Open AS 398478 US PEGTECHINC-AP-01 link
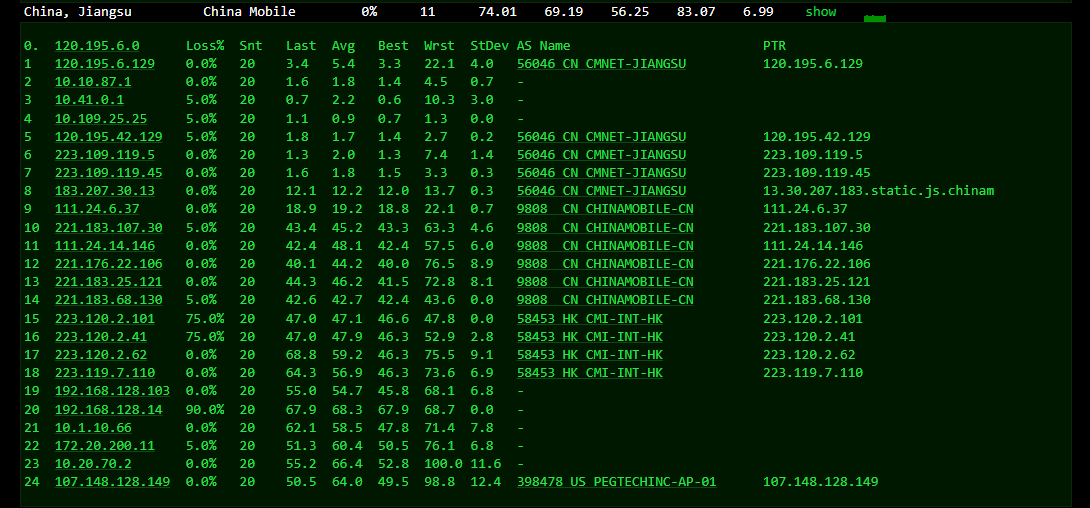Image resolution: width=1090 pixels, height=508 pixels. (616, 482)
